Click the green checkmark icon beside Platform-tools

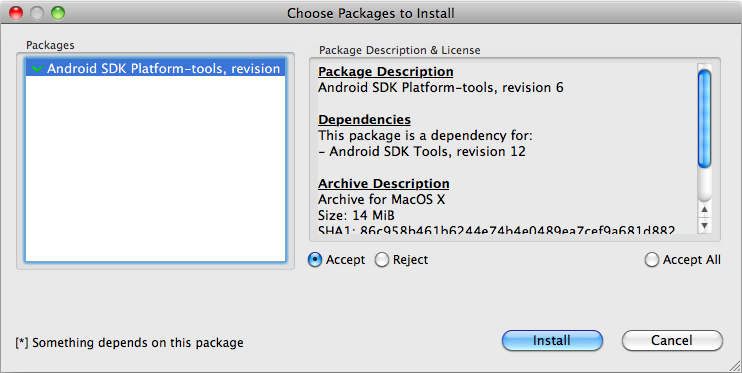click(37, 69)
